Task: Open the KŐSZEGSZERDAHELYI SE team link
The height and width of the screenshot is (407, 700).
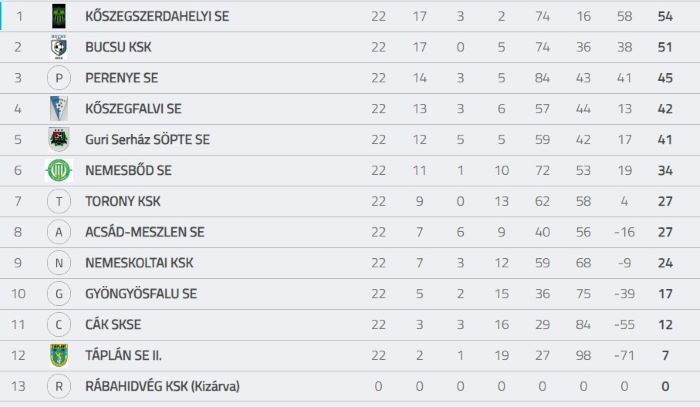Action: pos(157,17)
